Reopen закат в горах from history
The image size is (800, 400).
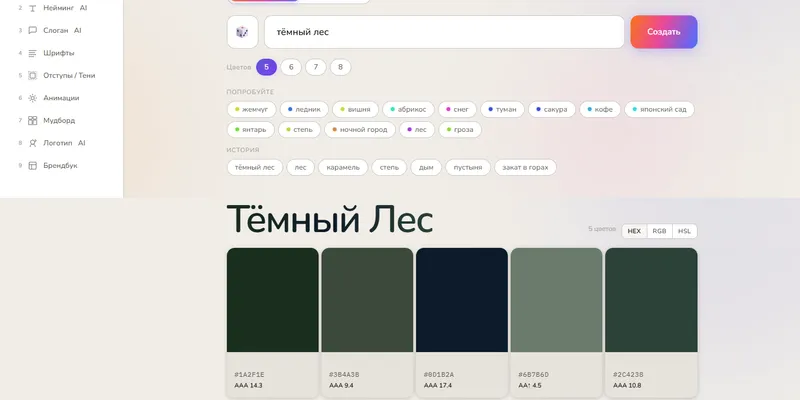526,167
